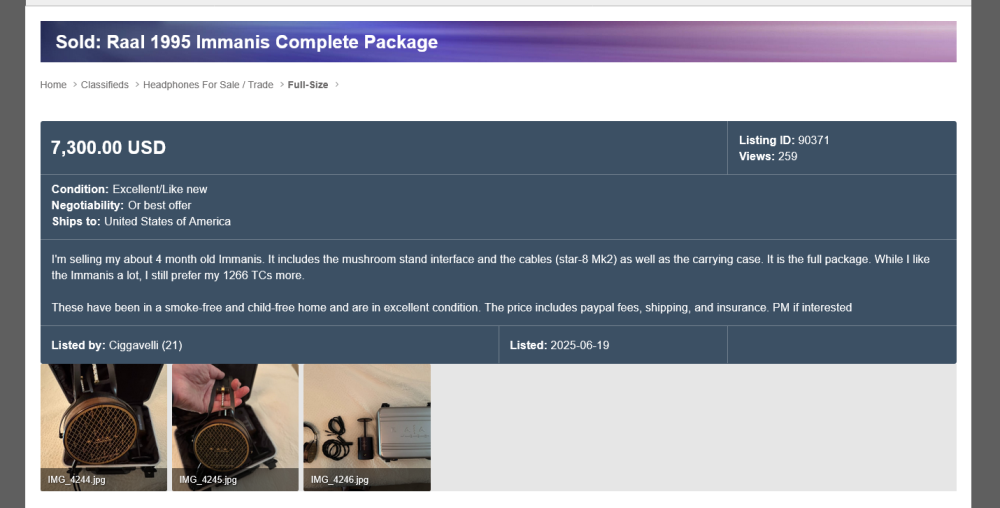The width and height of the screenshot is (1000, 508).
Task: Click the Ships to United States line
Action: pos(141,221)
